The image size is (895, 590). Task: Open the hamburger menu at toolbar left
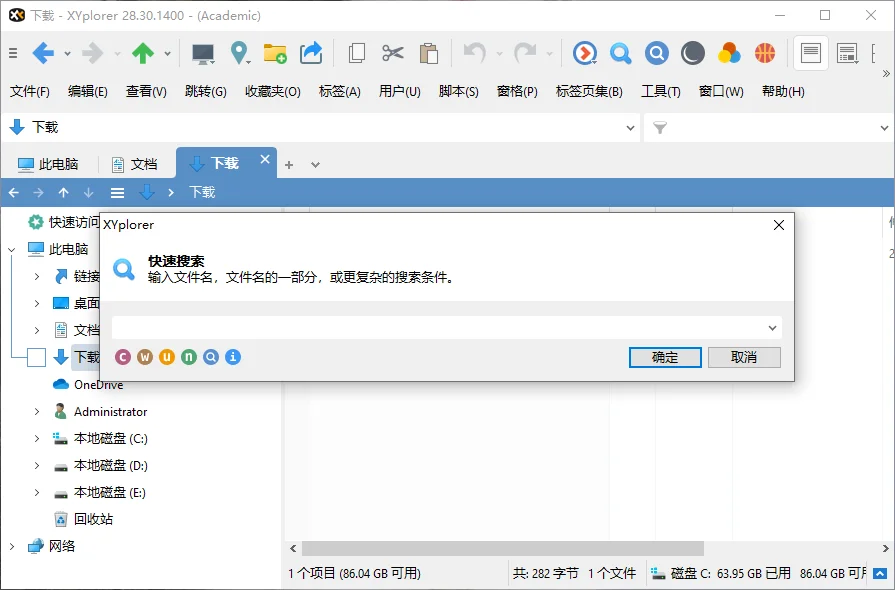[x=13, y=54]
